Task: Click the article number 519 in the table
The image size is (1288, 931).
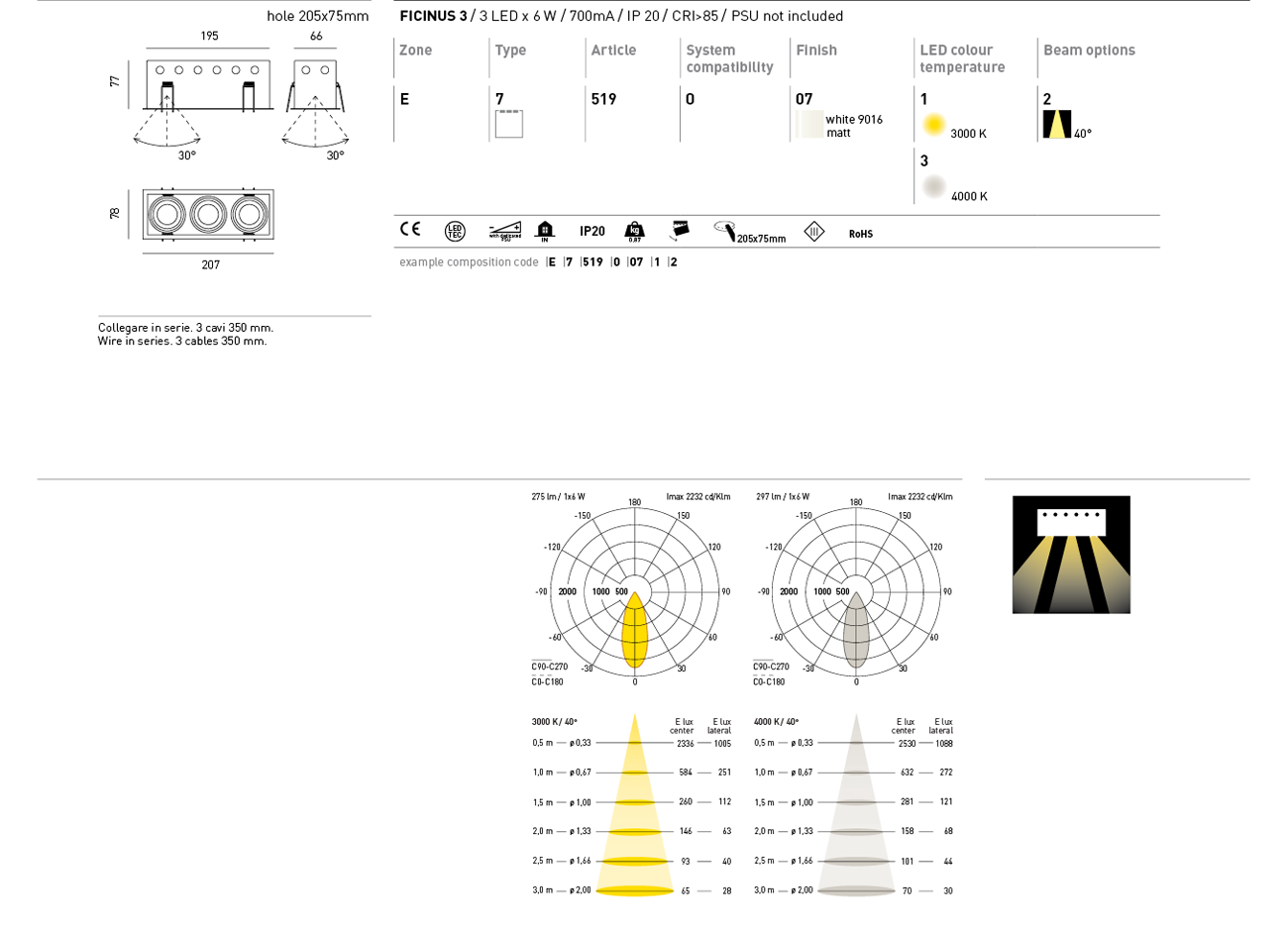Action: point(603,99)
